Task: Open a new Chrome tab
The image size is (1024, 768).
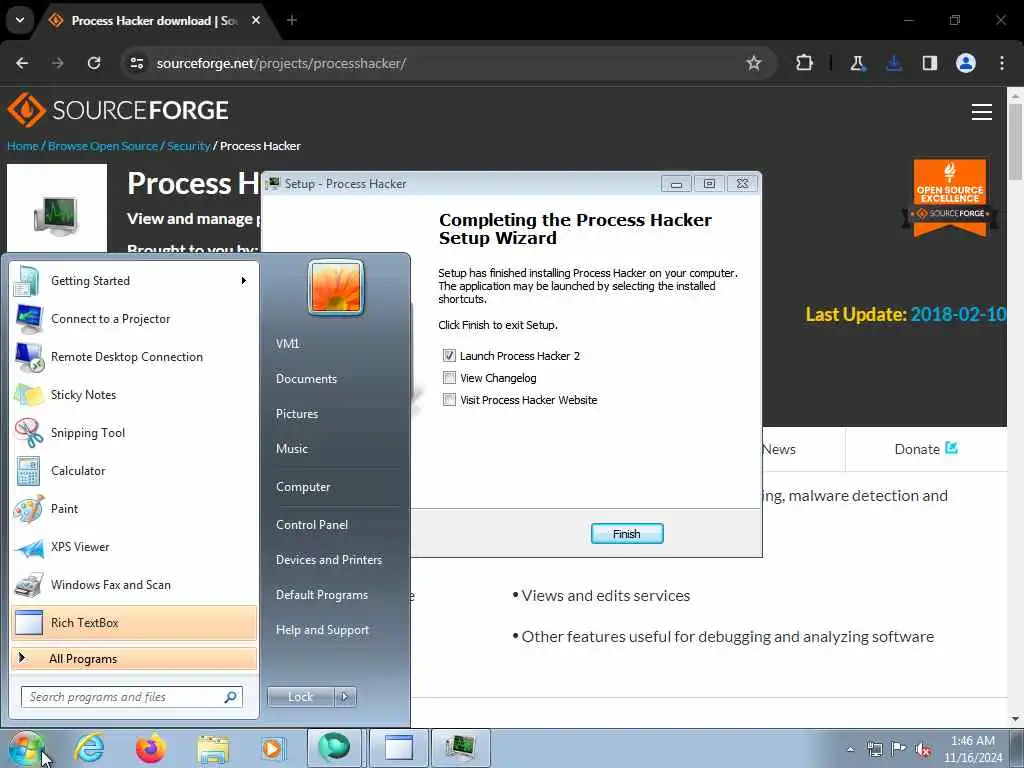Action: click(x=292, y=20)
